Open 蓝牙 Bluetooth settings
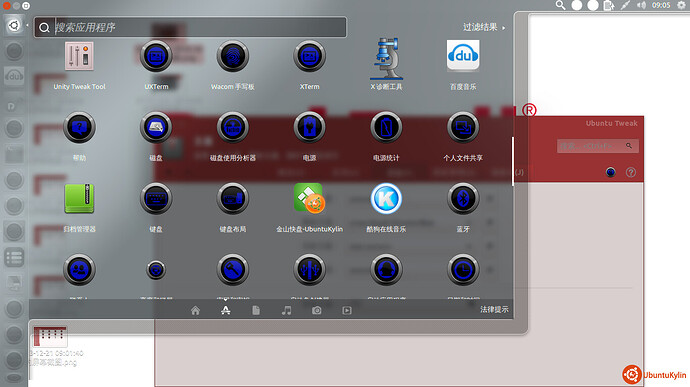Viewport: 690px width, 387px height. [x=463, y=199]
